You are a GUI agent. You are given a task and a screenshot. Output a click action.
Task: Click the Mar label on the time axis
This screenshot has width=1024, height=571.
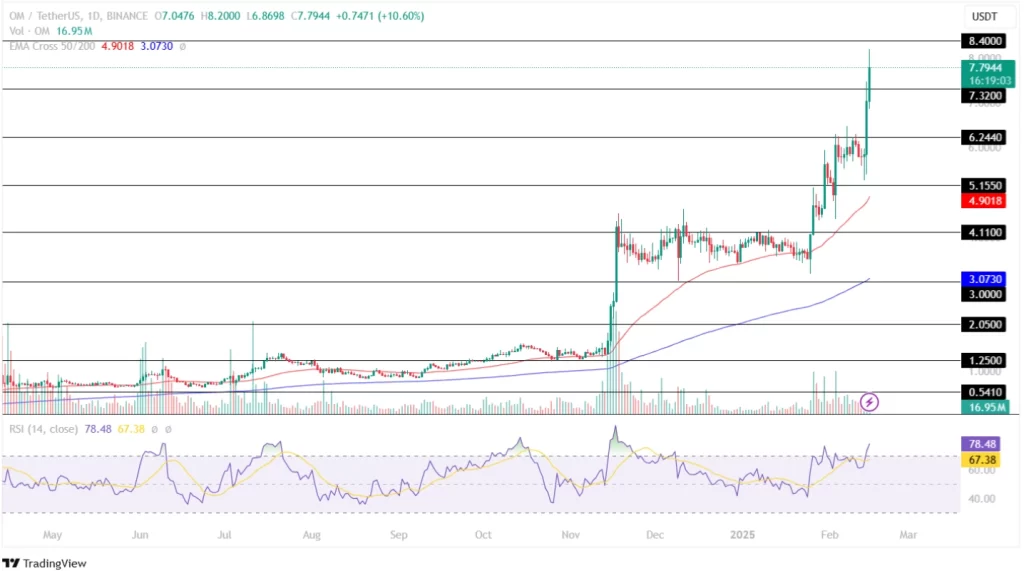[908, 534]
